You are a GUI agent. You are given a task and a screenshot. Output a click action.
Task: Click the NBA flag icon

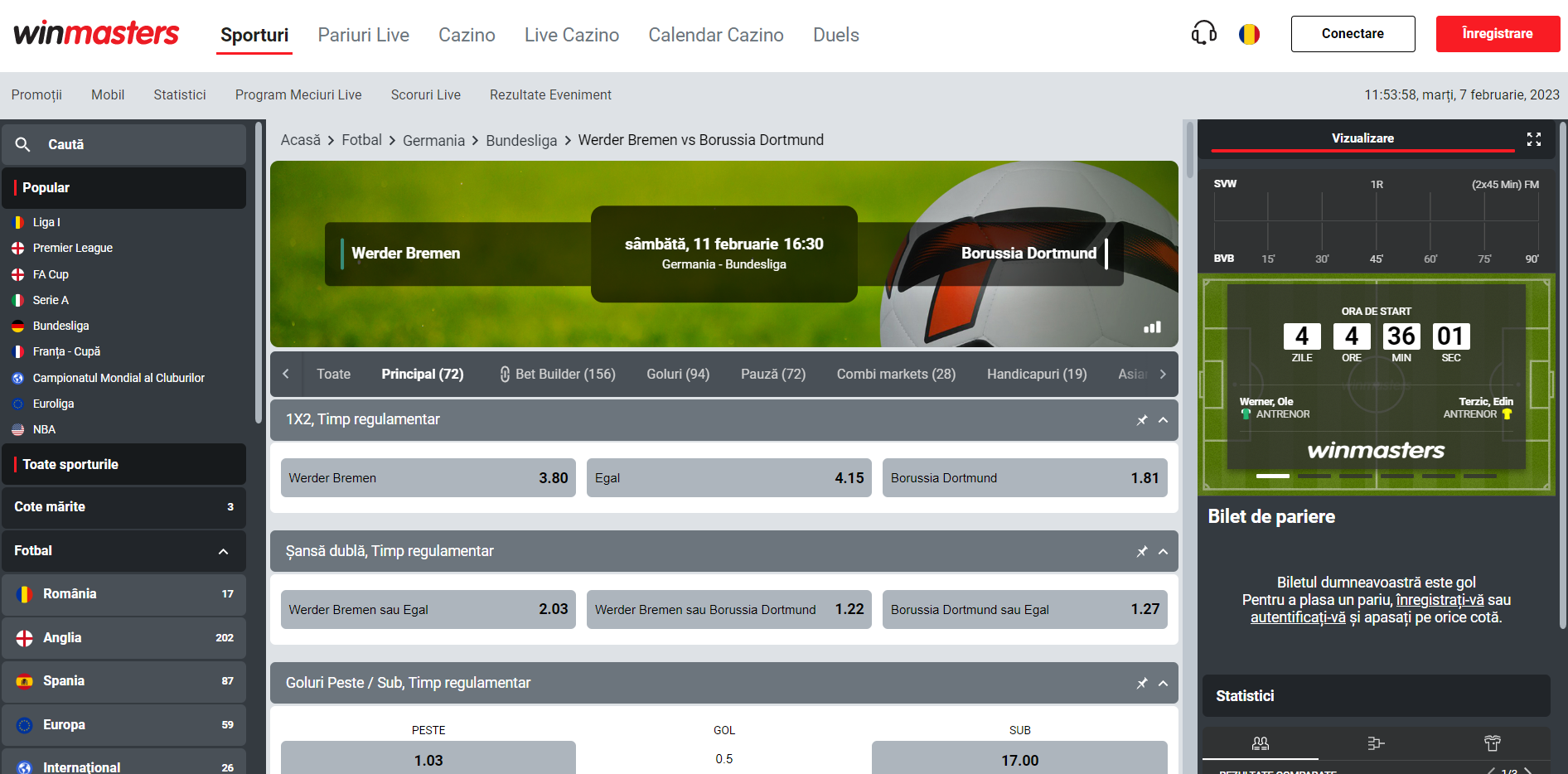point(17,429)
